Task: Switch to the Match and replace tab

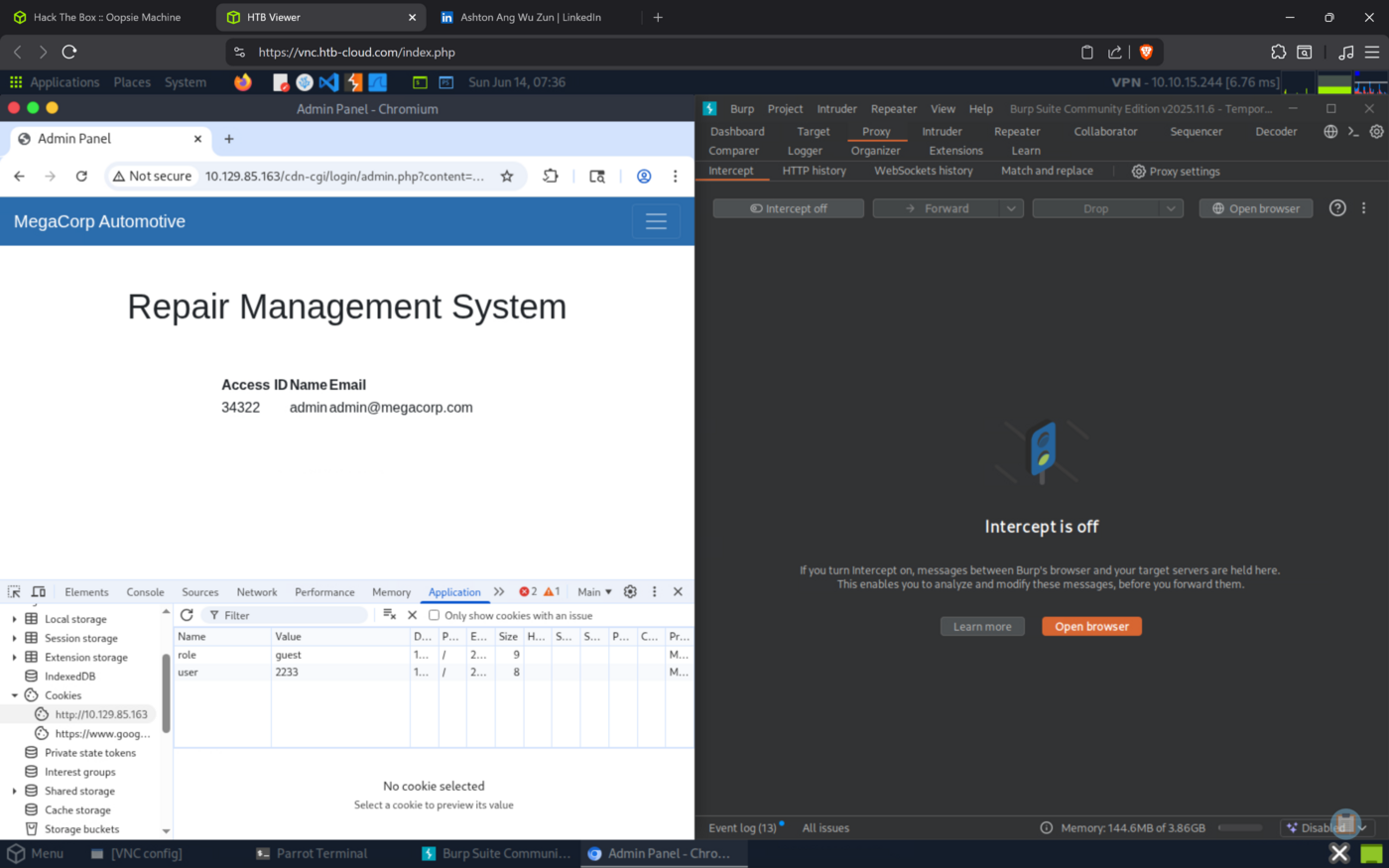Action: [x=1047, y=171]
